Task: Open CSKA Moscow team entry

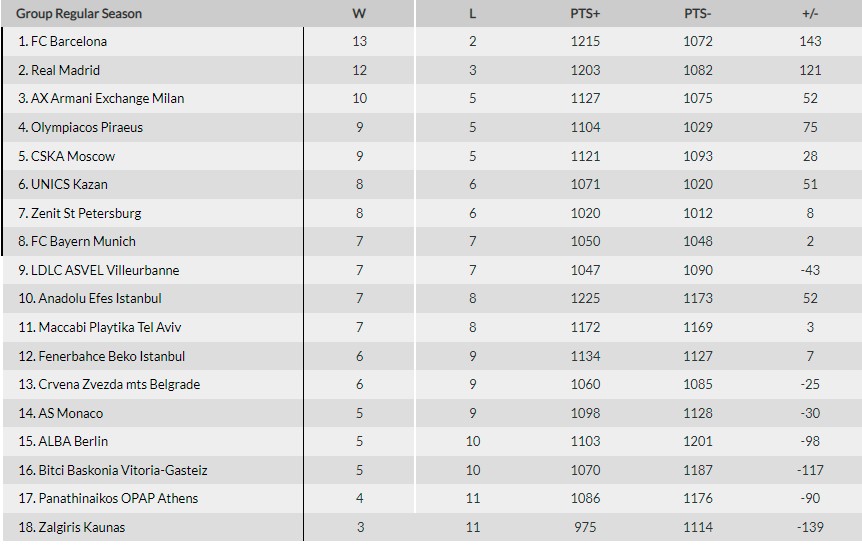Action: tap(73, 156)
